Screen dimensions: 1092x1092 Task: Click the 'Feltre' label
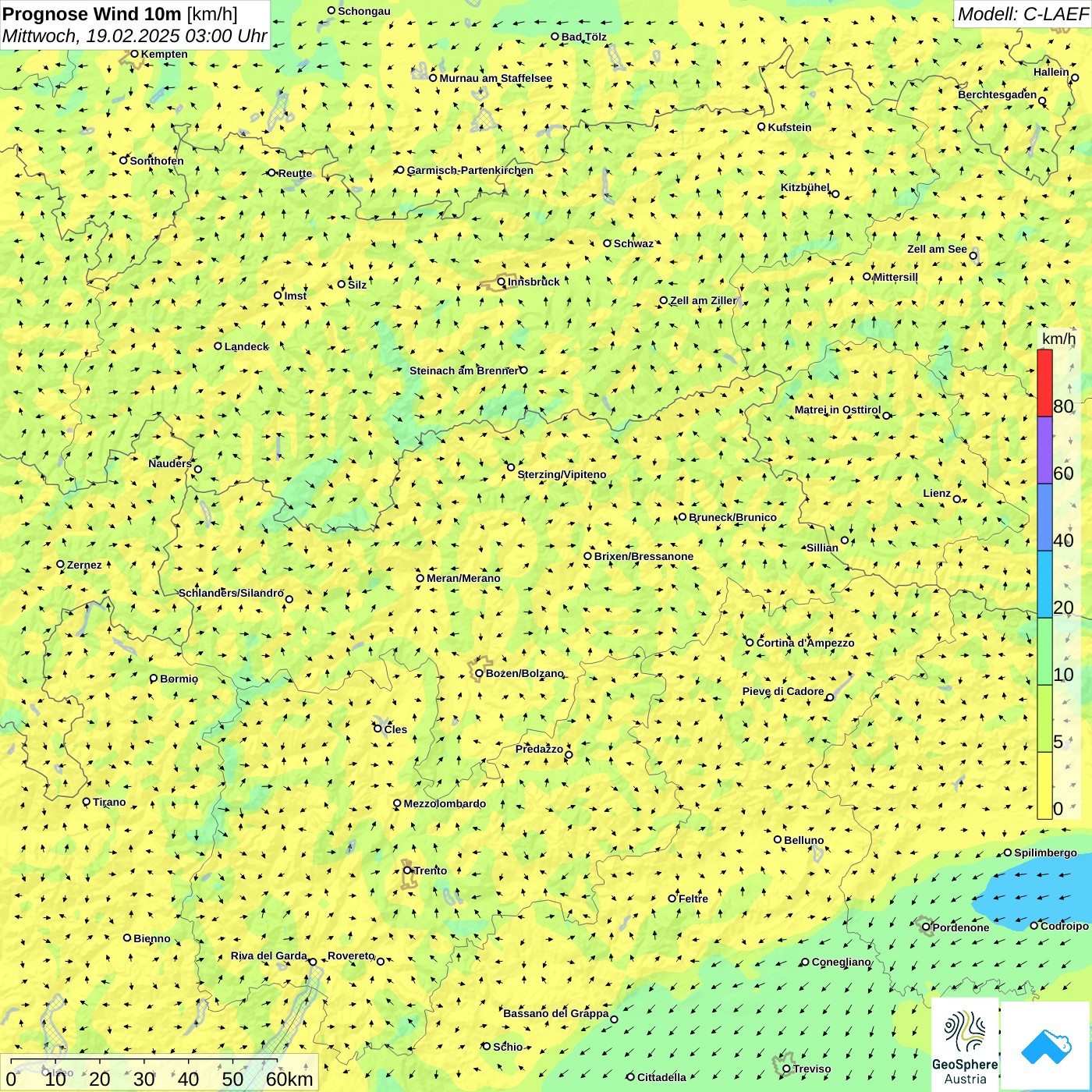pos(693,899)
